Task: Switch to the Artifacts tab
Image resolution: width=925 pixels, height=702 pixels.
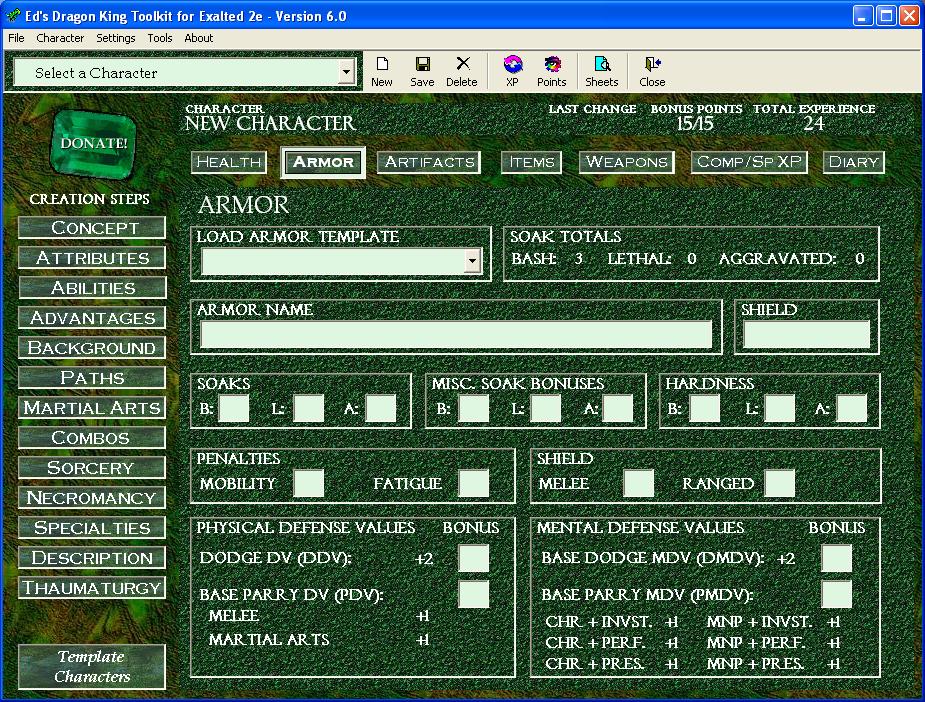Action: [x=429, y=162]
